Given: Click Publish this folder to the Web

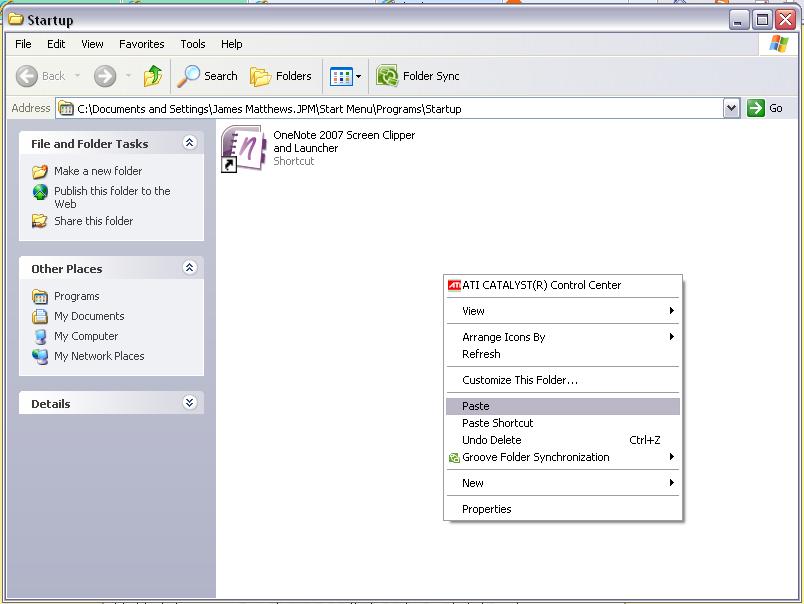Looking at the screenshot, I should [112, 197].
